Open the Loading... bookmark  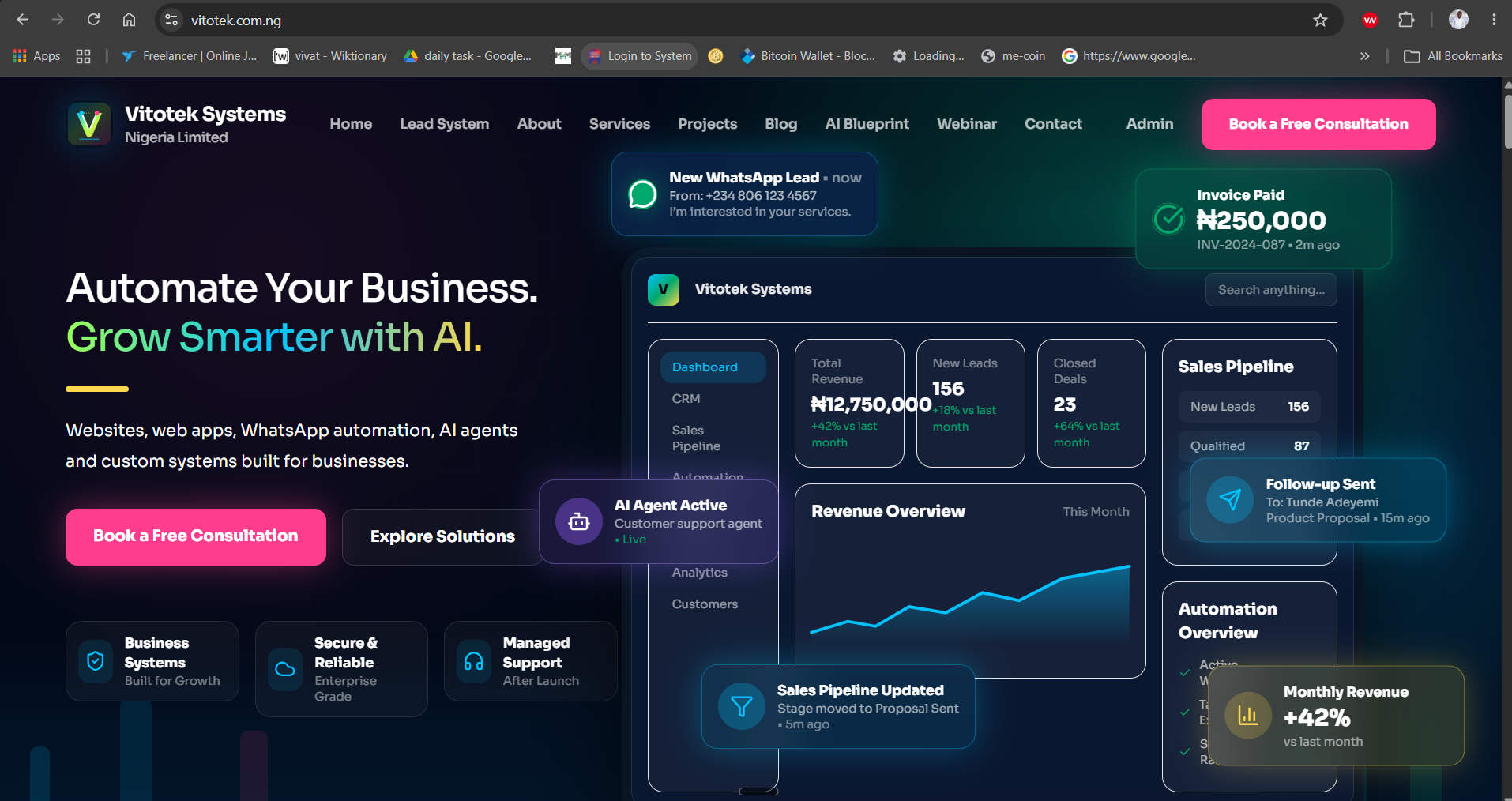point(929,56)
